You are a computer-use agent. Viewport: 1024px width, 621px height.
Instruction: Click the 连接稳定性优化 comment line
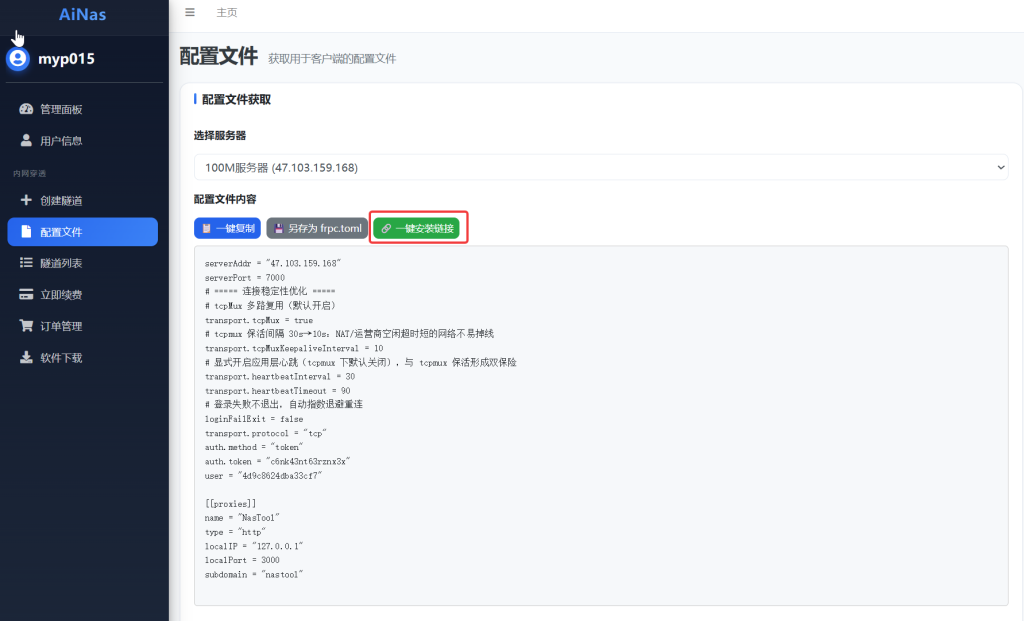[270, 291]
